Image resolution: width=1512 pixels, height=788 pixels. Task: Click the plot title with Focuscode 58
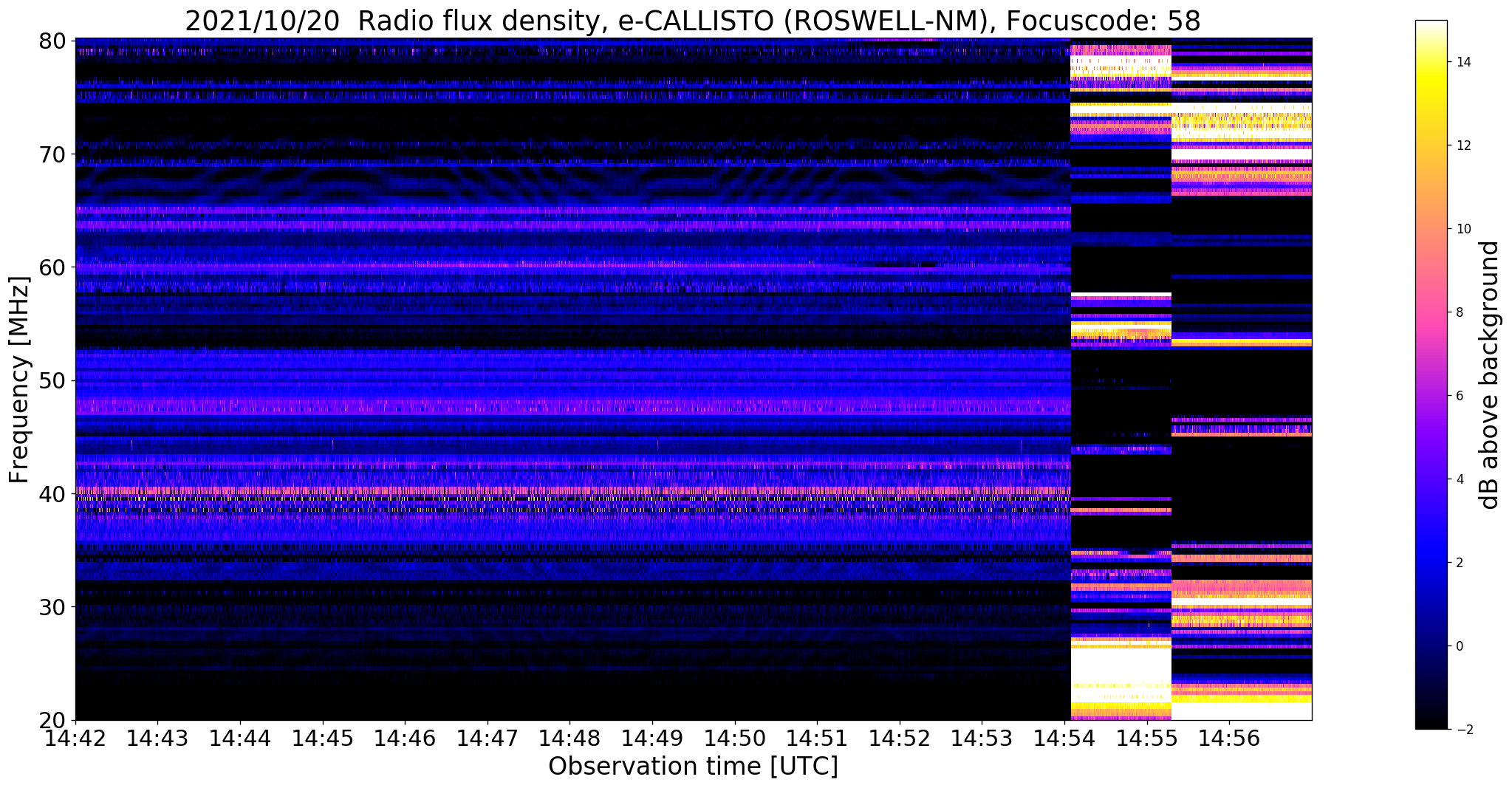[692, 21]
